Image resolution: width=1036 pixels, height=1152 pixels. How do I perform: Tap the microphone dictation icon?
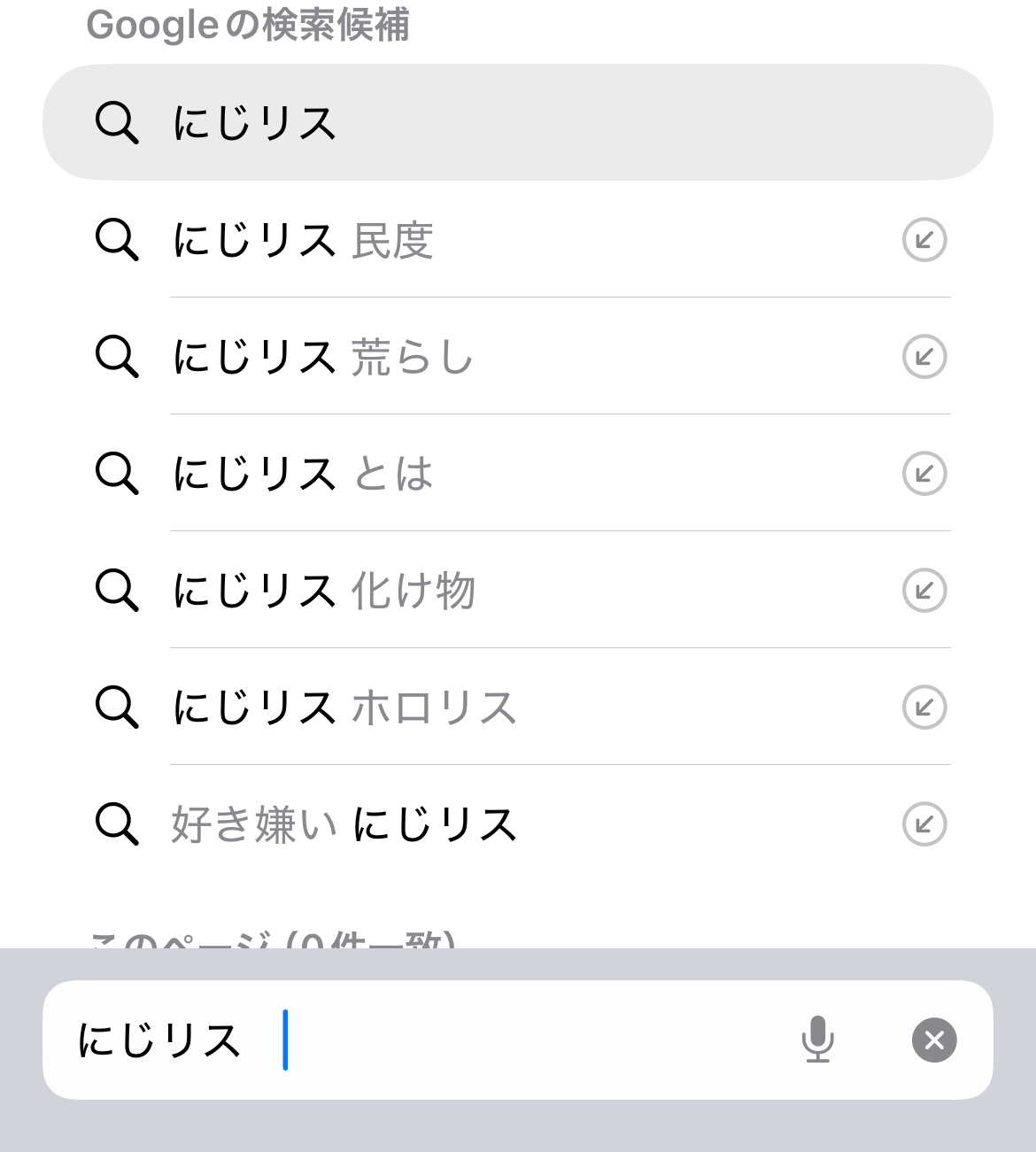point(817,1039)
